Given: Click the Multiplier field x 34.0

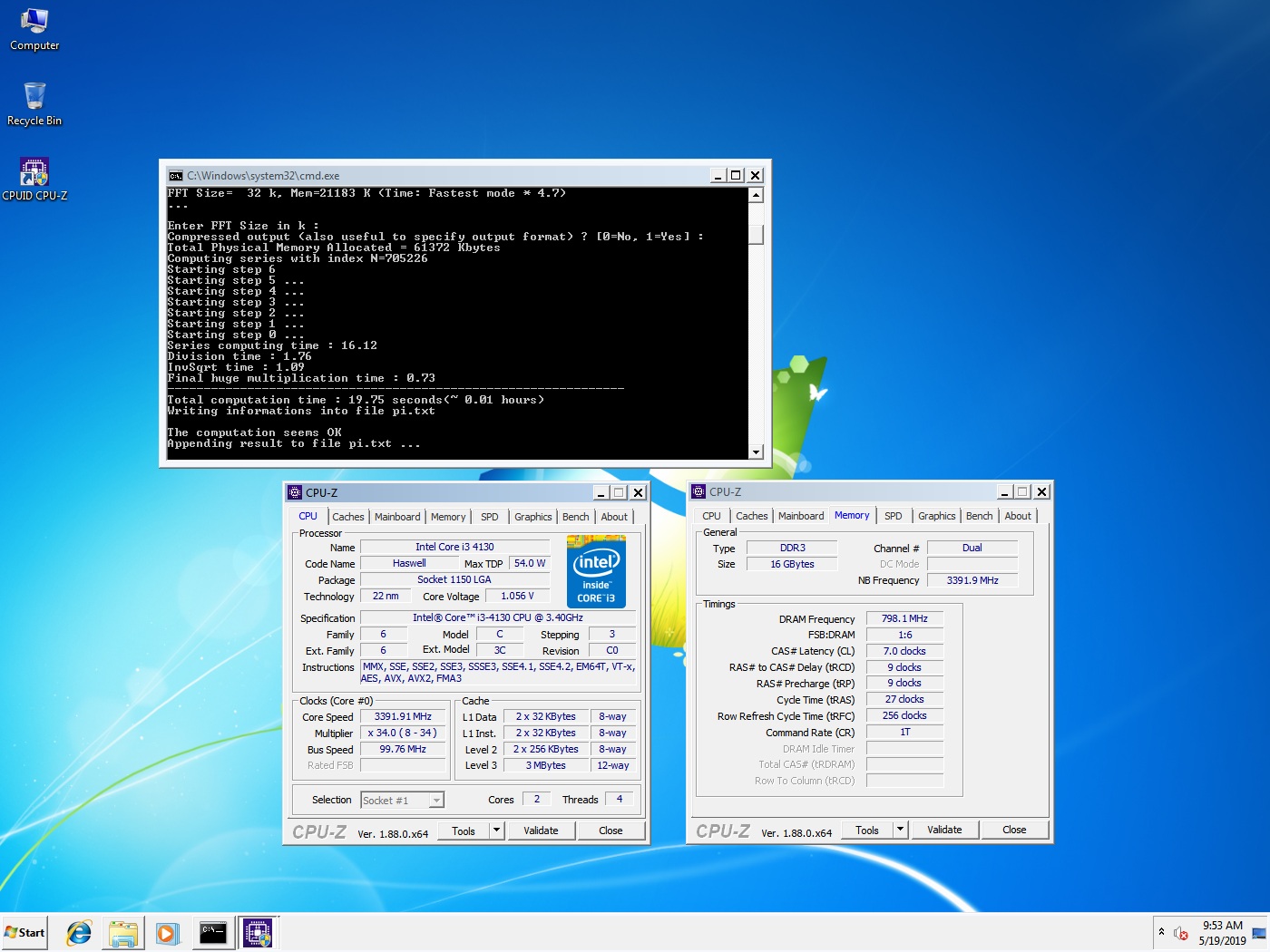Looking at the screenshot, I should pos(403,733).
